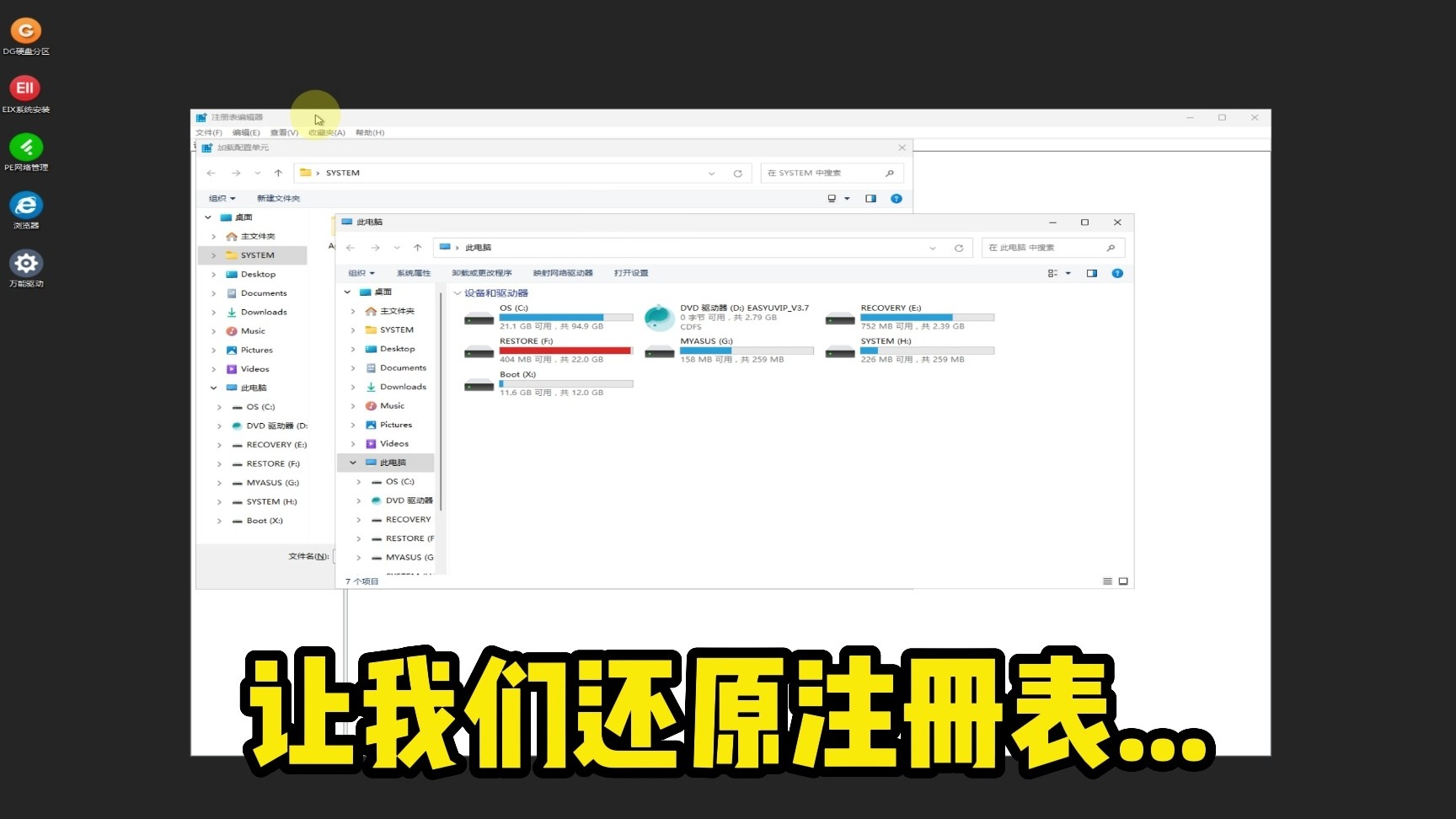This screenshot has width=1456, height=819.
Task: Open the PE网络管理 tool
Action: tap(25, 147)
